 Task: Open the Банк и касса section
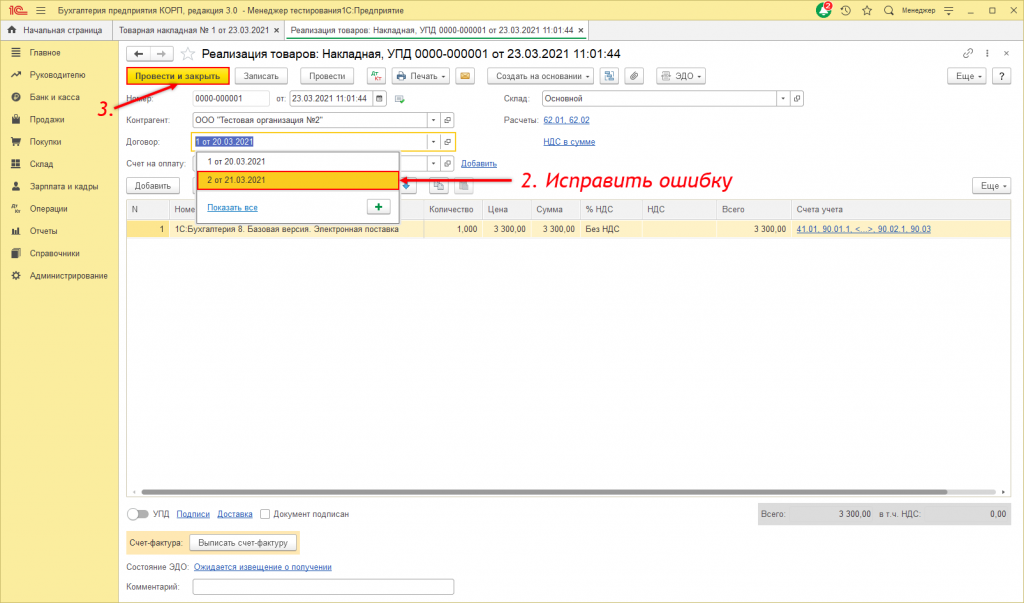pos(54,97)
